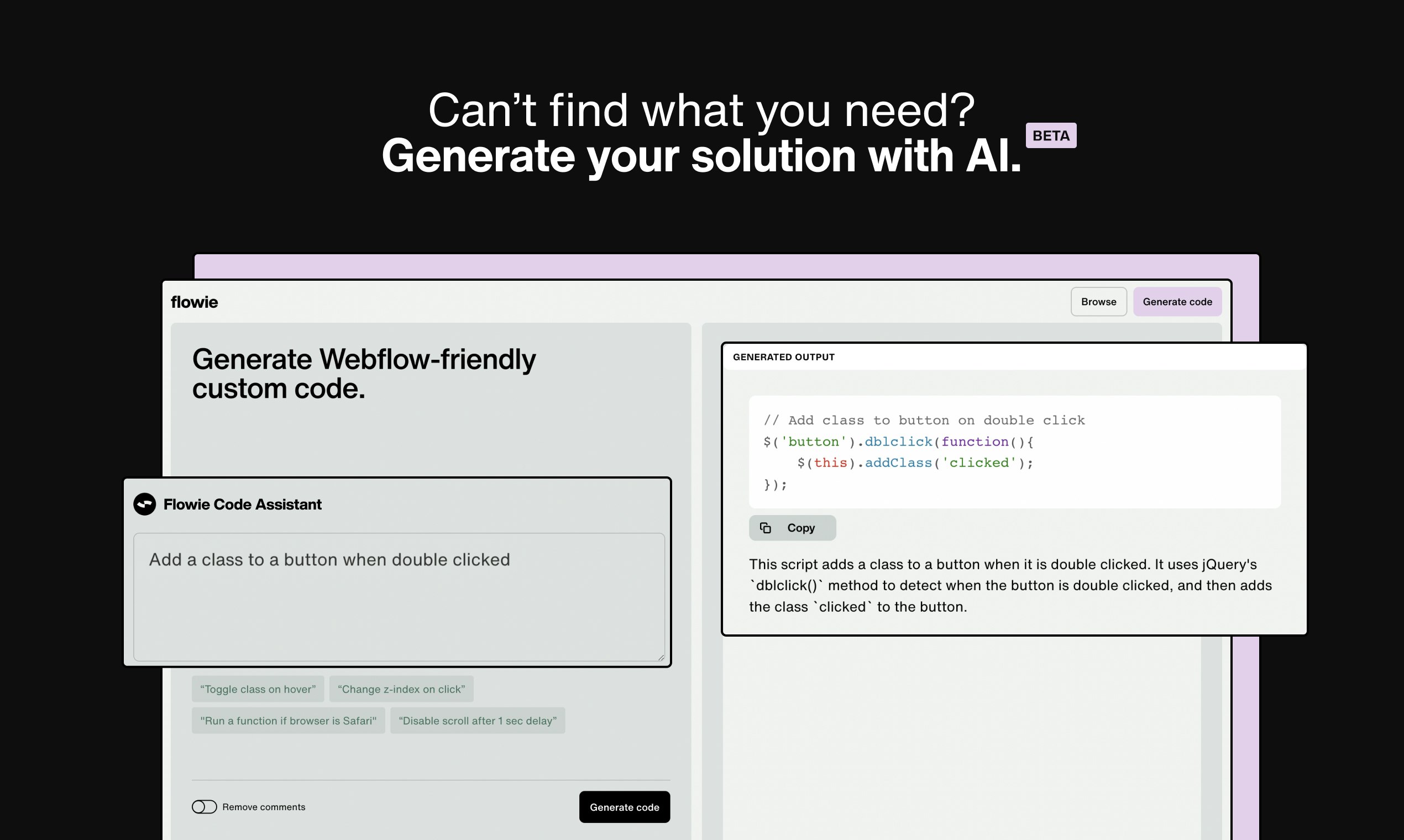Click "Generate Webflow-friendly custom code" heading
The width and height of the screenshot is (1404, 840).
click(x=364, y=374)
